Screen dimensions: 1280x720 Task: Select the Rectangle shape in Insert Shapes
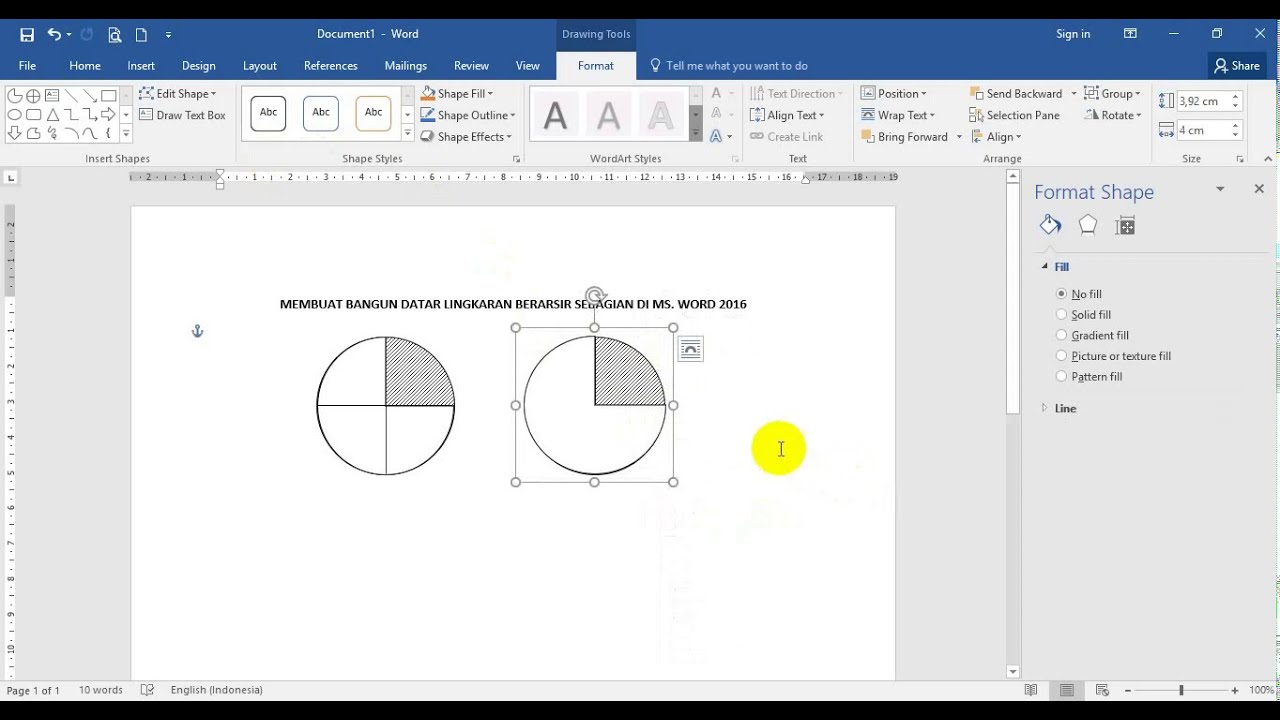[x=107, y=93]
